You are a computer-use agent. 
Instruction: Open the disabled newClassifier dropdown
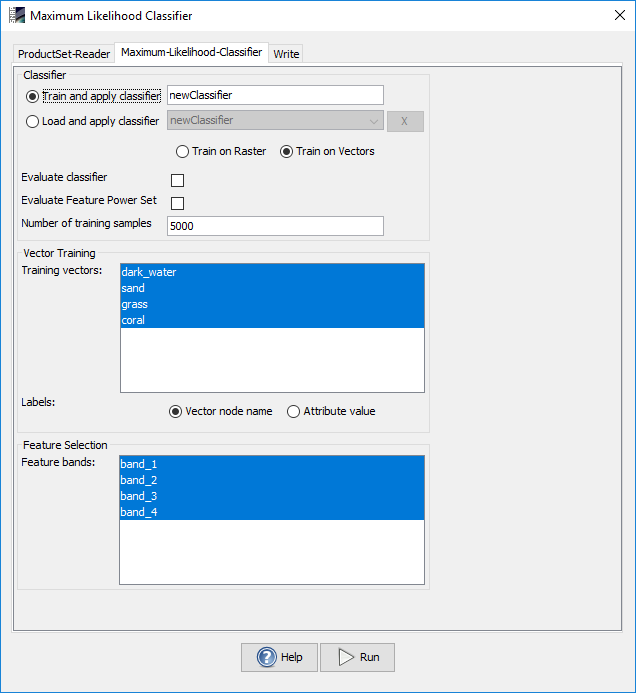(x=275, y=120)
